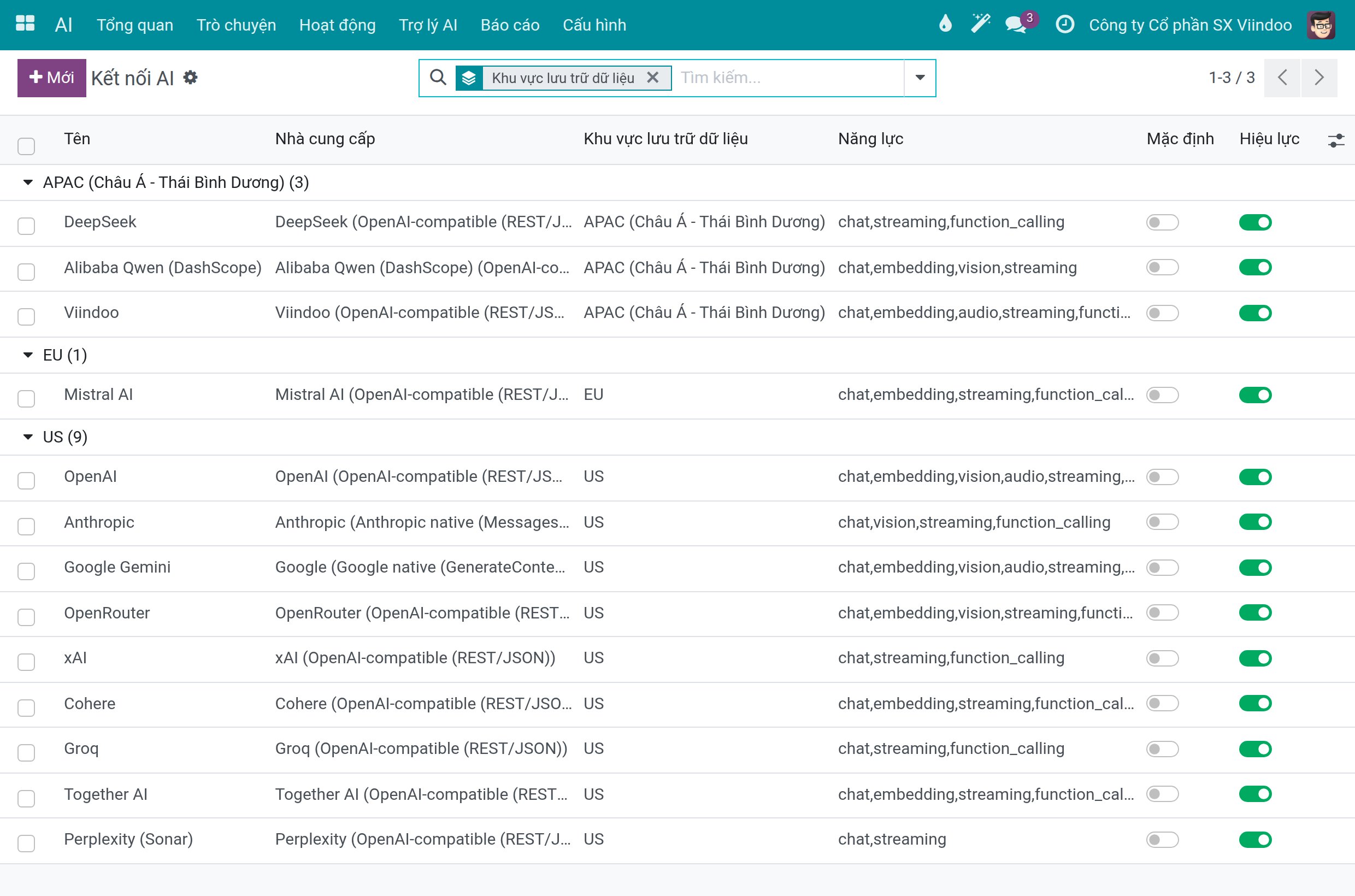Open the Trợ lý AI menu
1355x896 pixels.
428,25
